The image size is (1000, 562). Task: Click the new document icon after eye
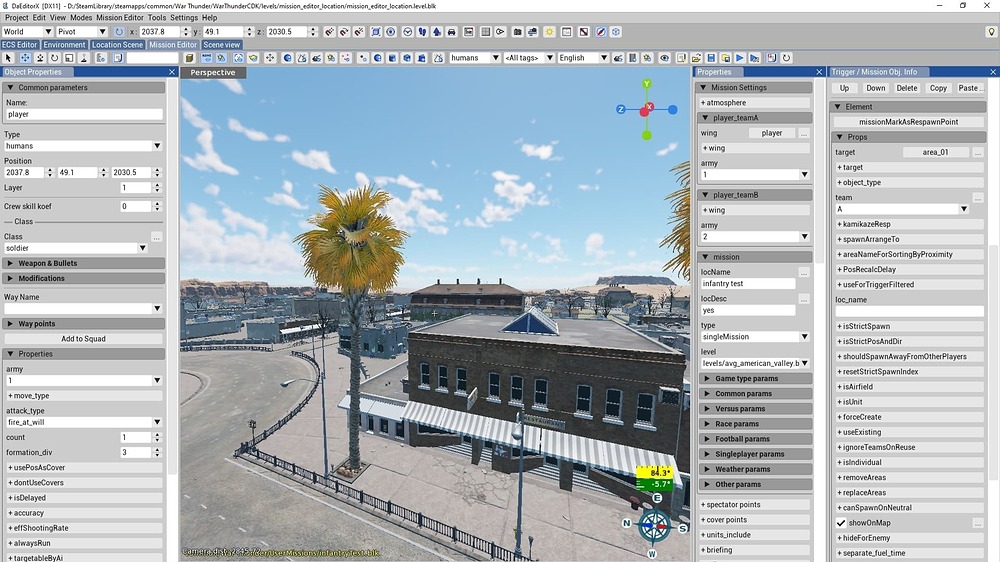click(681, 58)
